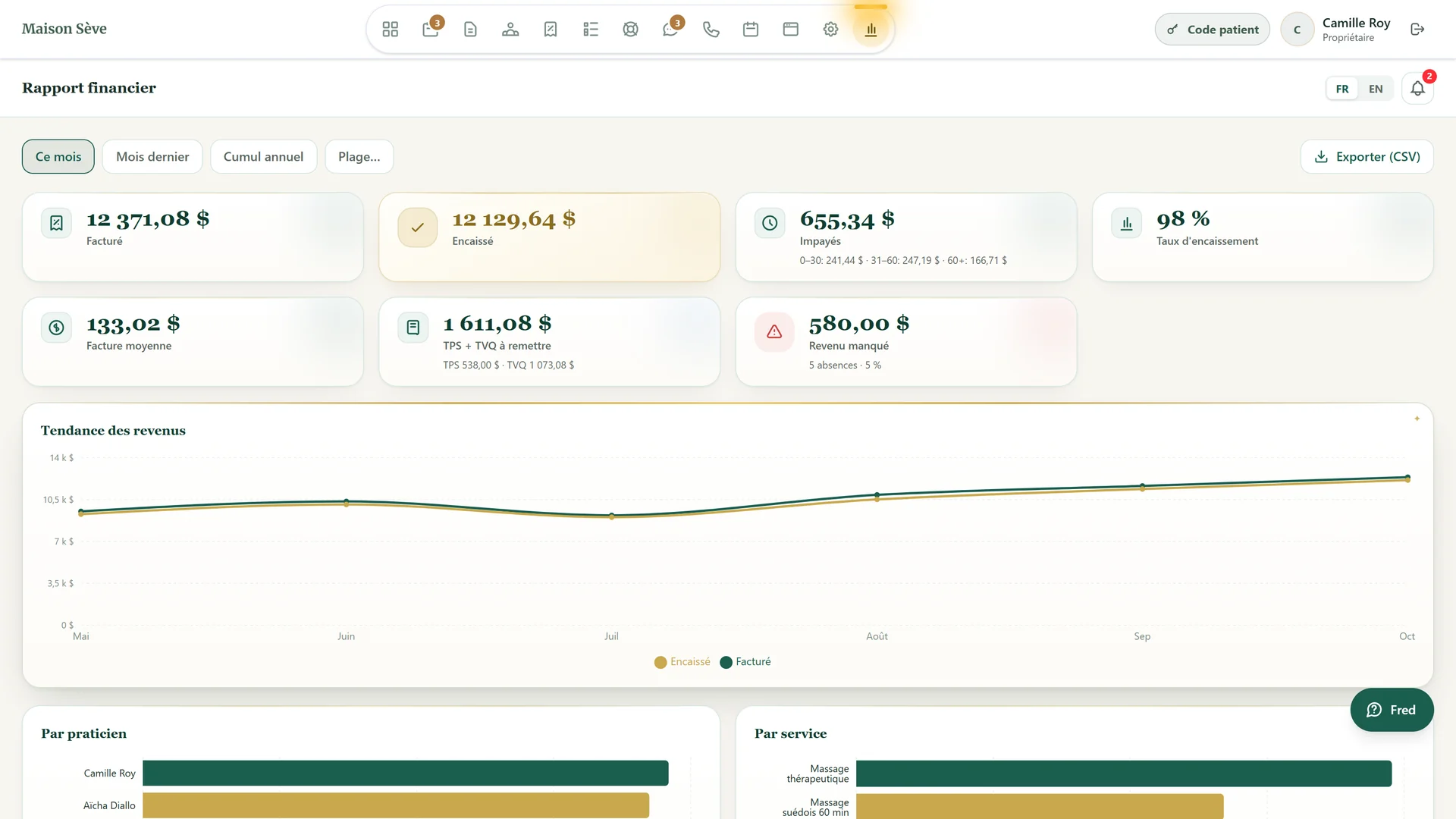Open the settings gear icon in navigation
The width and height of the screenshot is (1456, 819).
(830, 30)
